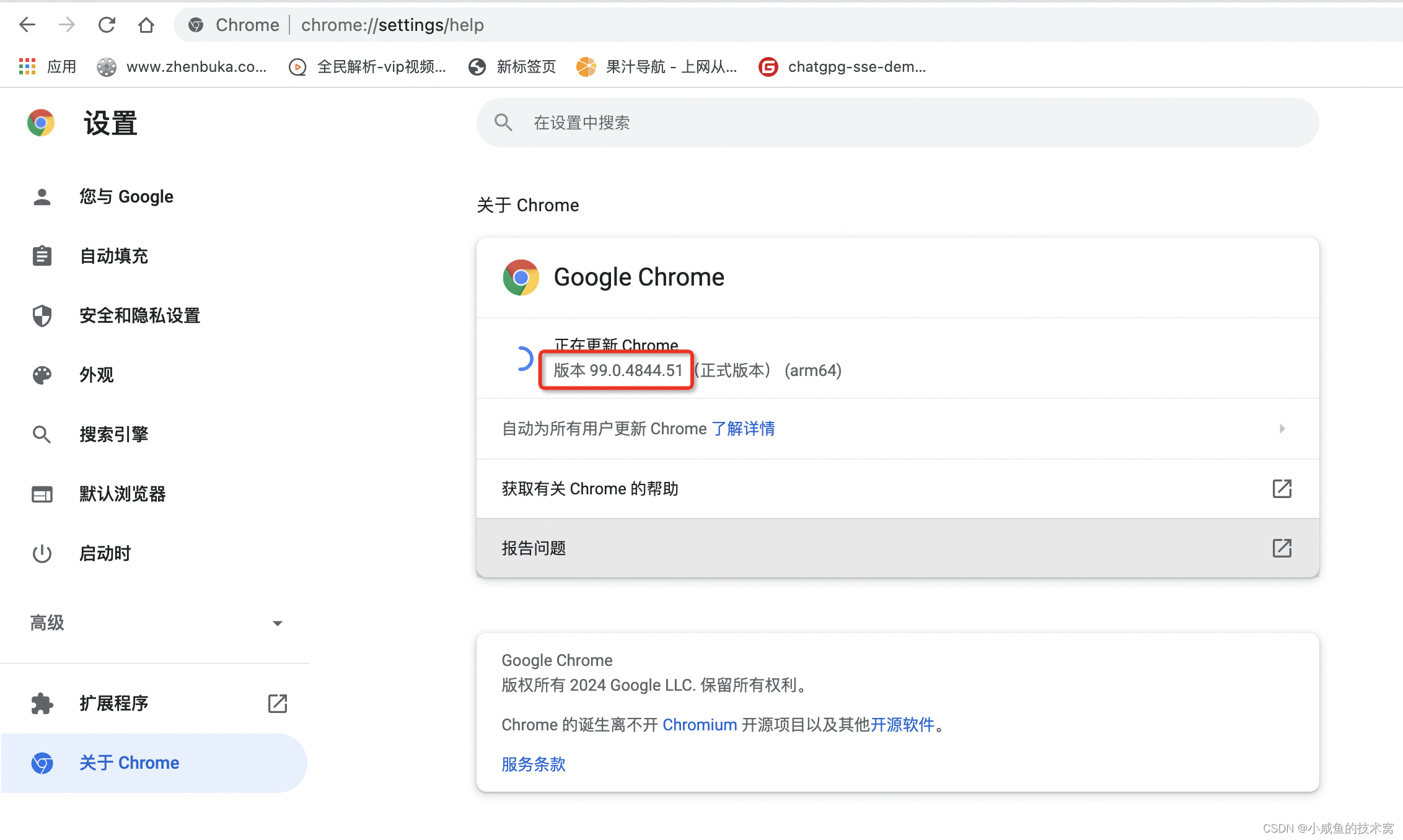Click the address bar URL

(x=392, y=25)
